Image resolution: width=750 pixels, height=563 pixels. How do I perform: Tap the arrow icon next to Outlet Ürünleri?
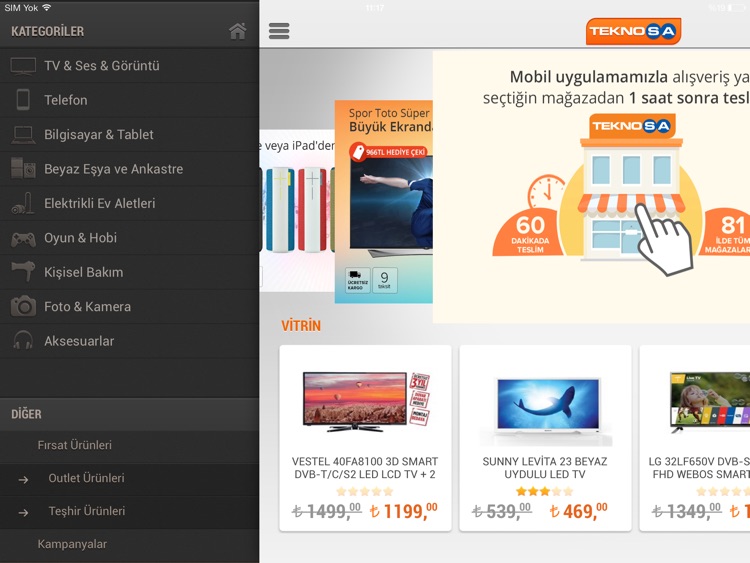click(x=23, y=479)
